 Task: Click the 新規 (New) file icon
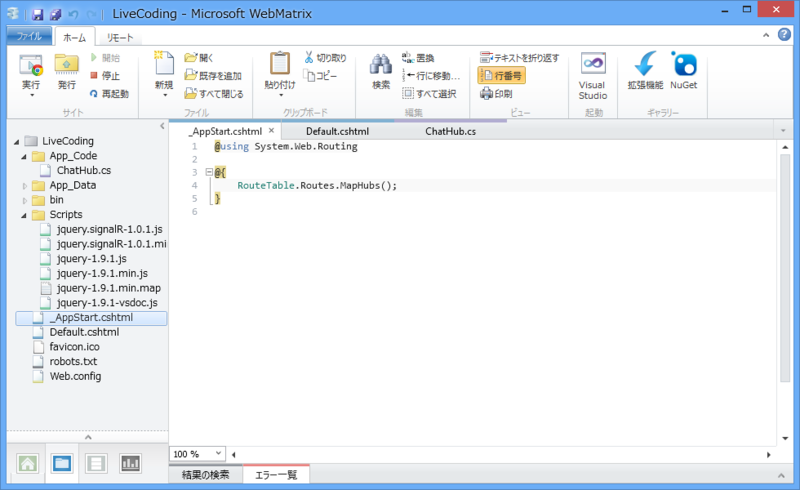pos(164,64)
